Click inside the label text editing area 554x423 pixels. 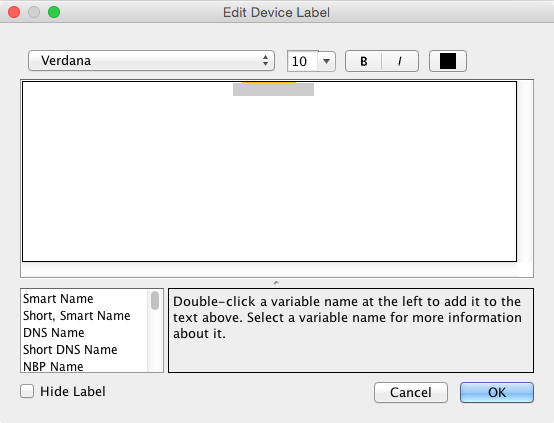pyautogui.click(x=269, y=172)
